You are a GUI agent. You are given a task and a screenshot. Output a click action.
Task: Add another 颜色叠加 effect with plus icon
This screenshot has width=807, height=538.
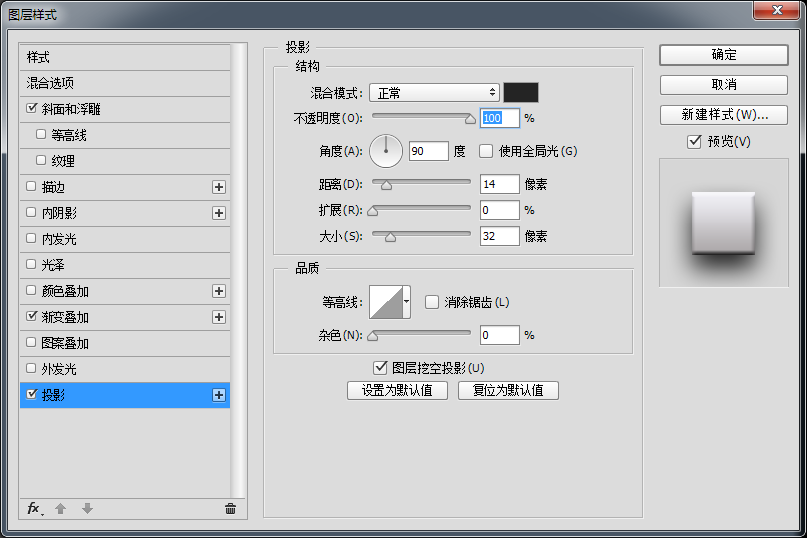pyautogui.click(x=219, y=291)
